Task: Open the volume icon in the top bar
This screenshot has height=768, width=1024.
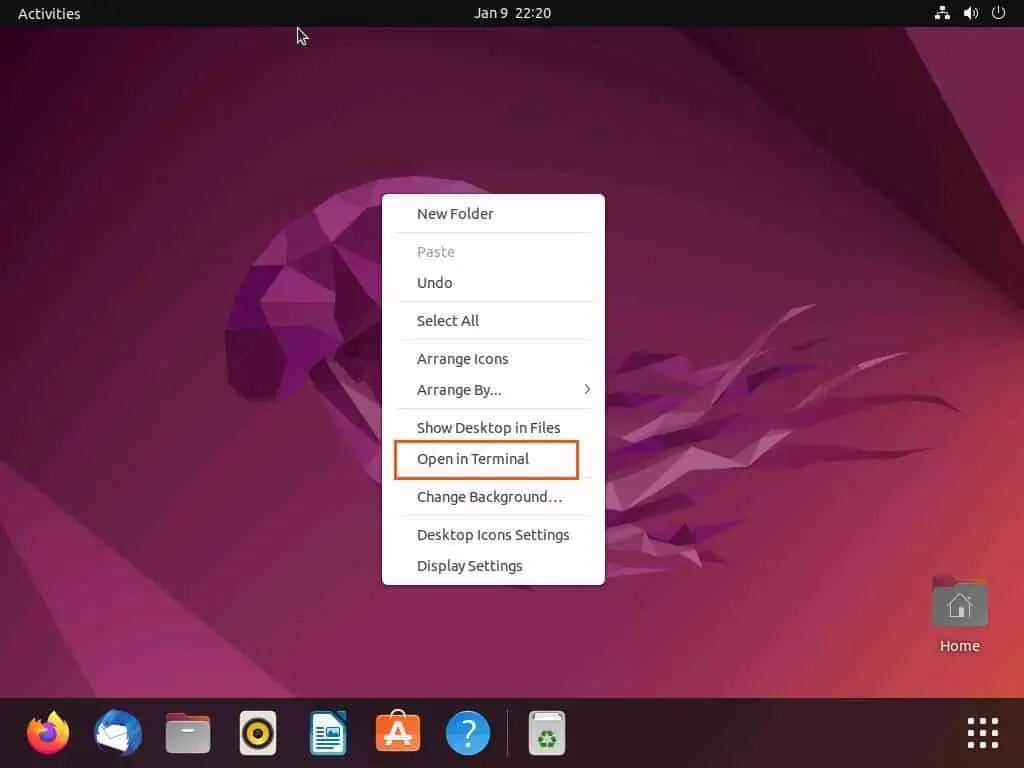Action: [x=971, y=13]
